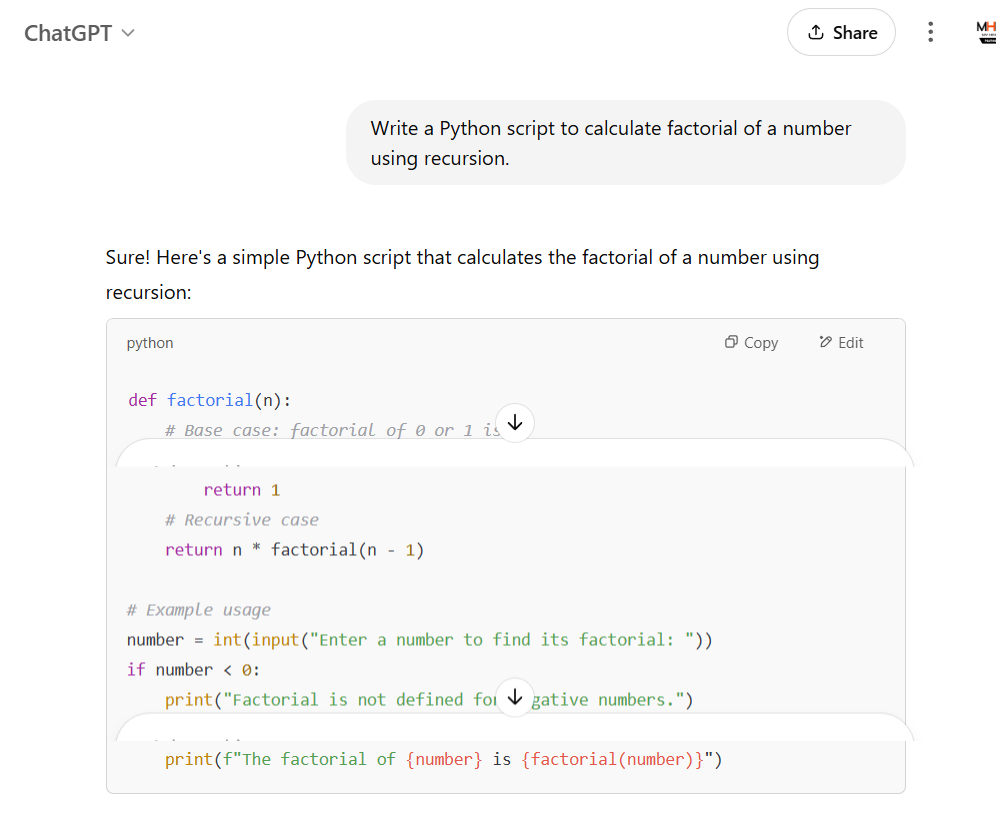Click the 'return 1' code line

[241, 490]
